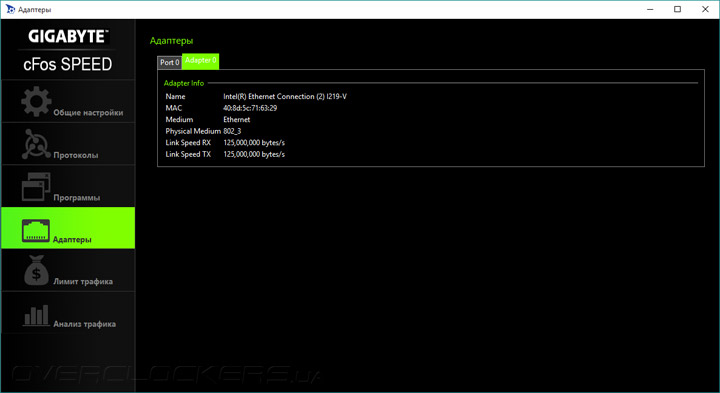Click the Physical Medium field label

[193, 131]
